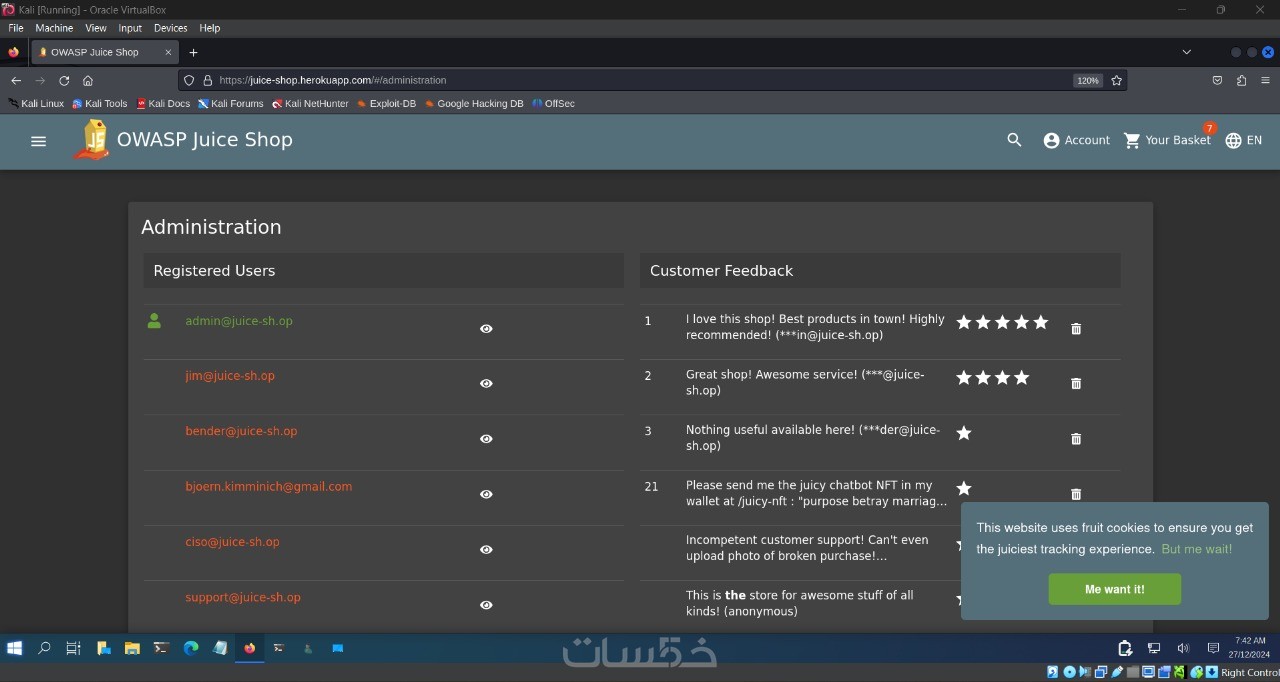Open Microsoft Edge from the taskbar
The height and width of the screenshot is (682, 1280).
coord(190,648)
